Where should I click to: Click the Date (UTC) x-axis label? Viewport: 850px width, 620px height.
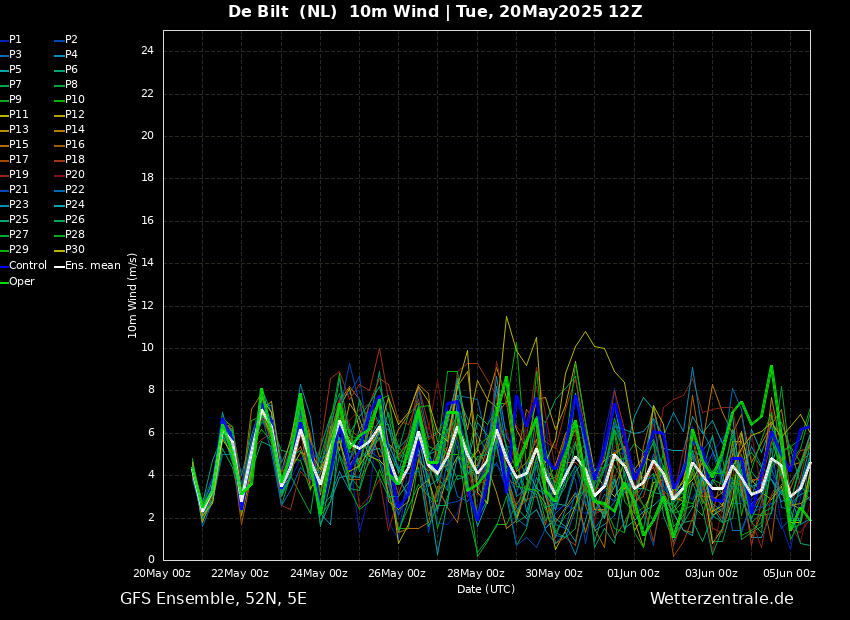pyautogui.click(x=486, y=590)
